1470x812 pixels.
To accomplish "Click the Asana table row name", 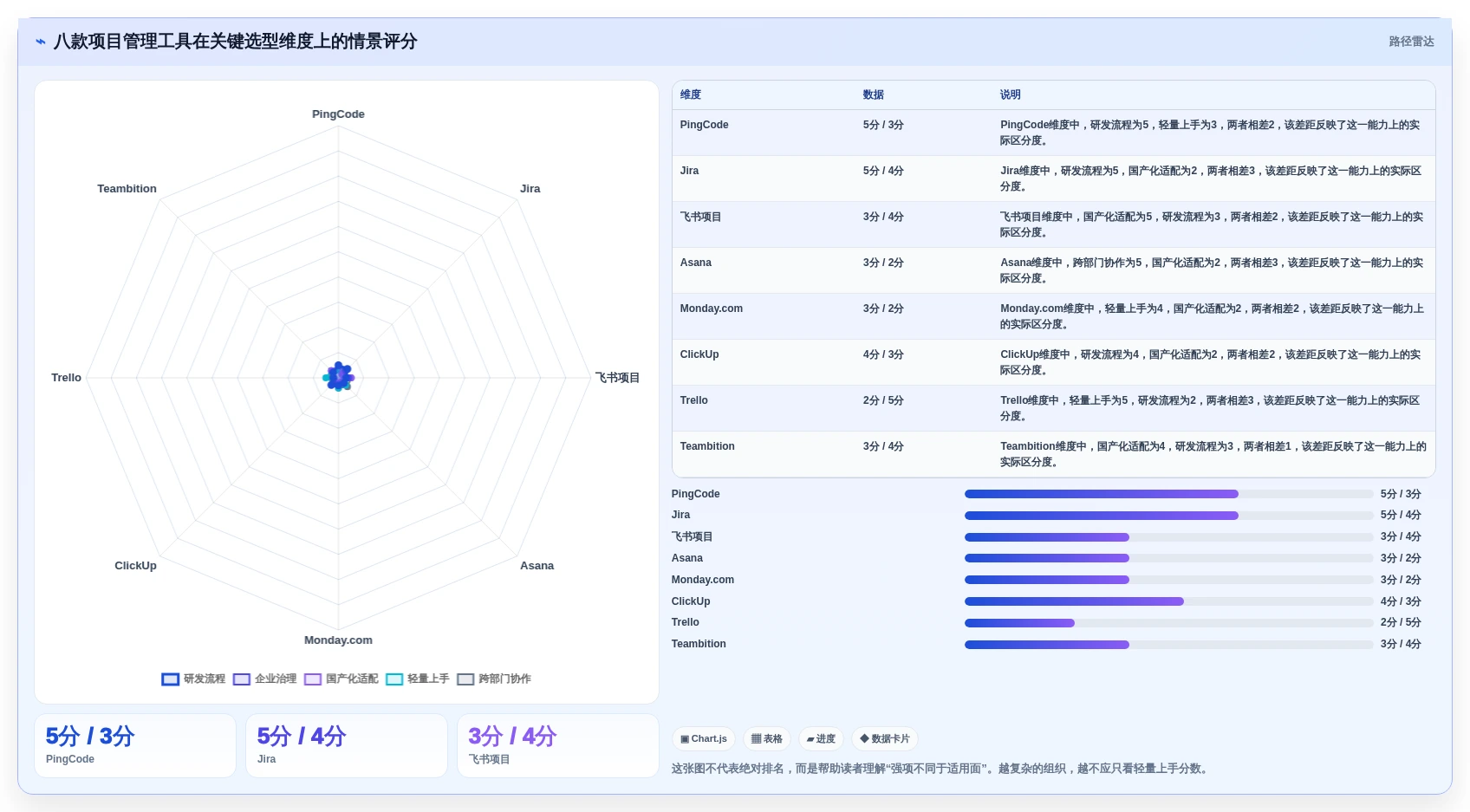I will tap(695, 263).
